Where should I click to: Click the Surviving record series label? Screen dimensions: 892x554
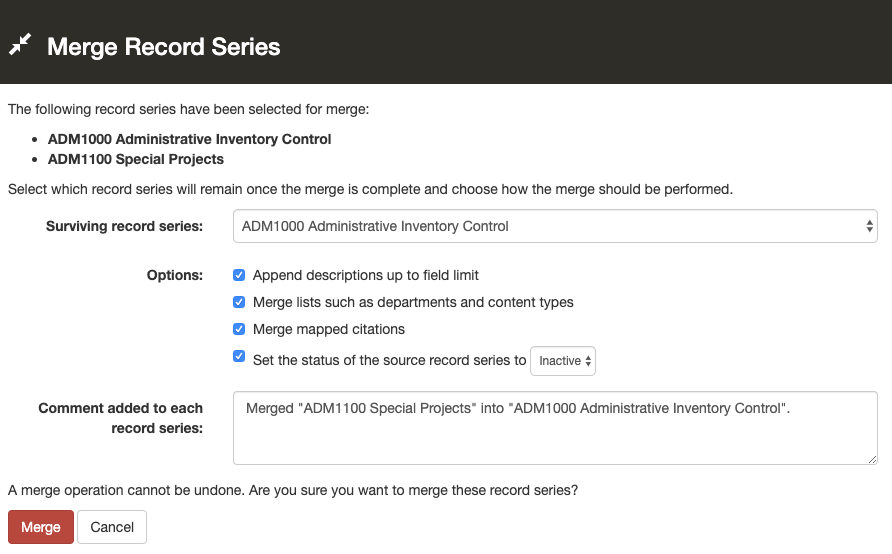(124, 226)
